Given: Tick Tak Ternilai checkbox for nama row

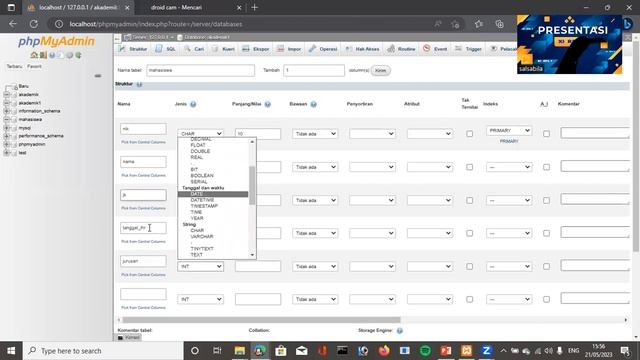Looking at the screenshot, I should (x=469, y=167).
